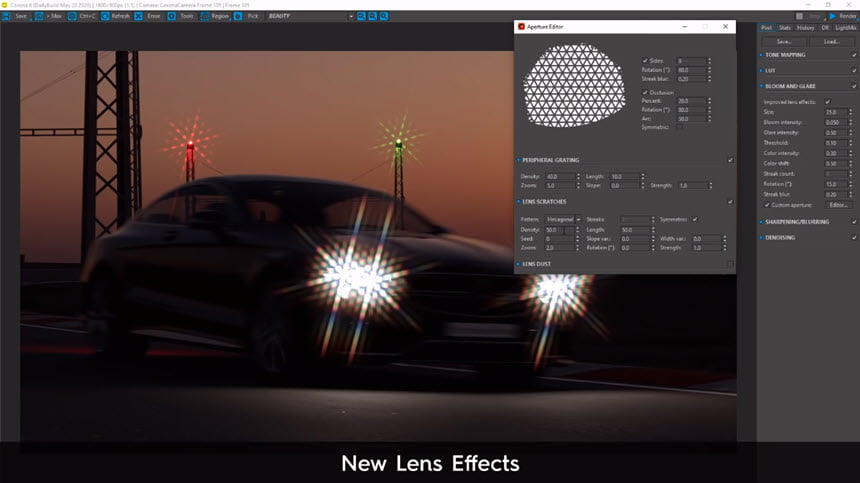Screen dimensions: 860x483
Task: Click the Load... button in Post panel
Action: (831, 42)
